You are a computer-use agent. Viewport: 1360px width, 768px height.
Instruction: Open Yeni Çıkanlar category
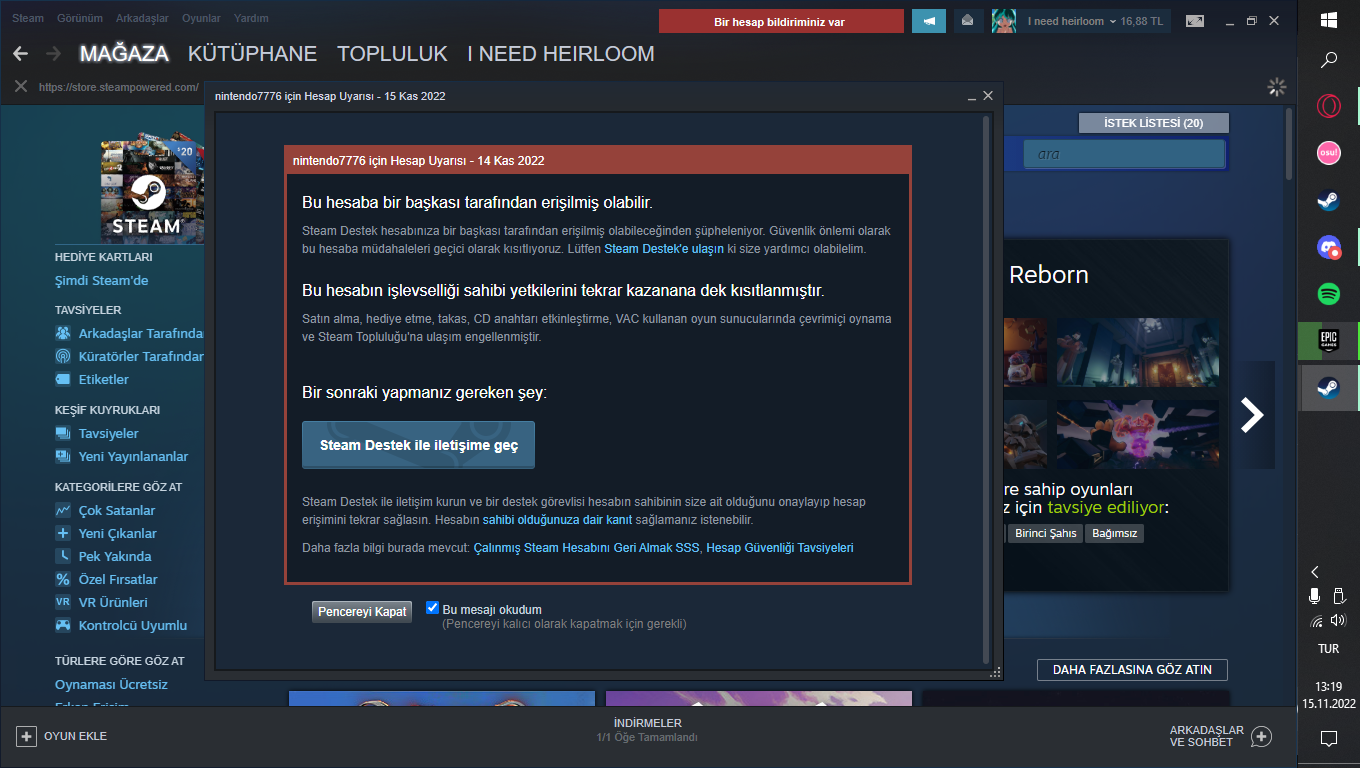(106, 533)
